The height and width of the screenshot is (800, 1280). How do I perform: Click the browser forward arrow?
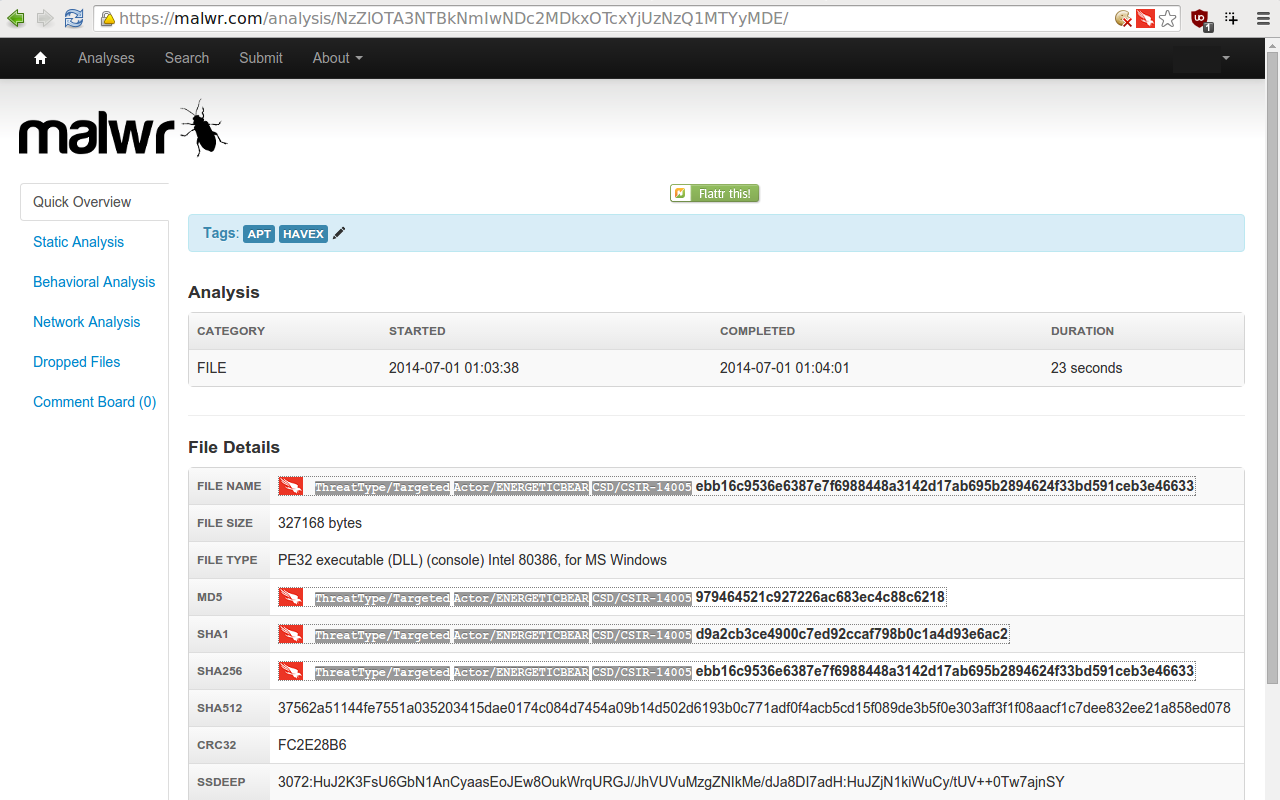click(45, 18)
